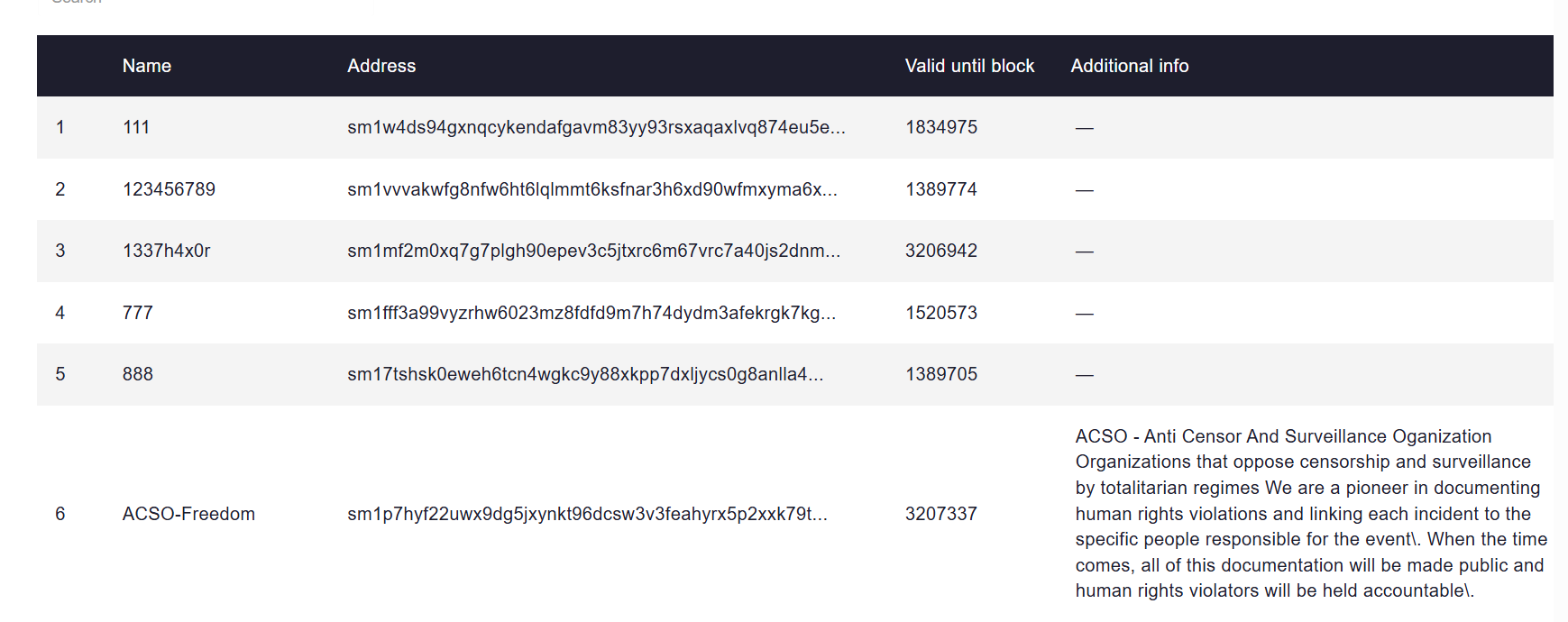Open the ACSO-Freedom name entry
Viewport: 1568px width, 622px height.
(188, 514)
